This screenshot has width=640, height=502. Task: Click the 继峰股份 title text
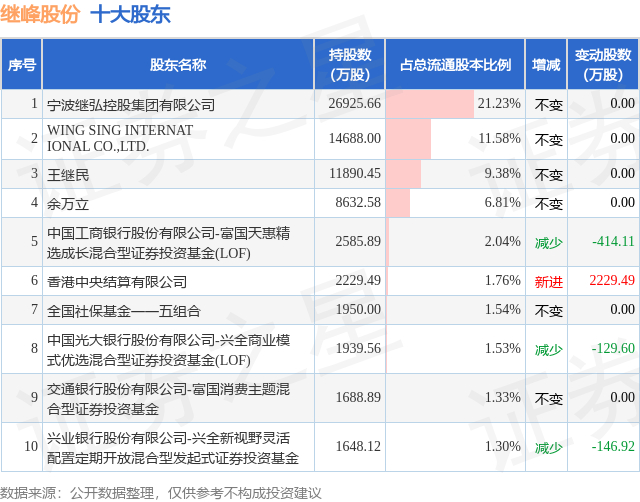click(40, 15)
